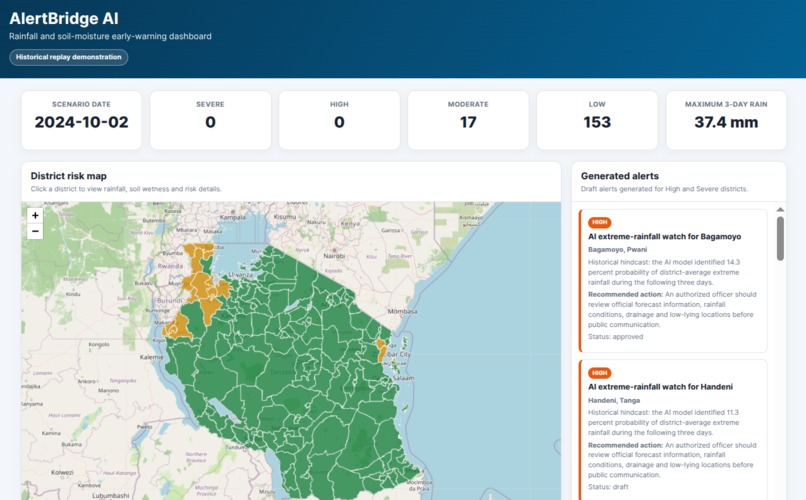Click the HIGH badge on Bagamoyo alert
Viewport: 806px width, 500px height.
click(599, 222)
